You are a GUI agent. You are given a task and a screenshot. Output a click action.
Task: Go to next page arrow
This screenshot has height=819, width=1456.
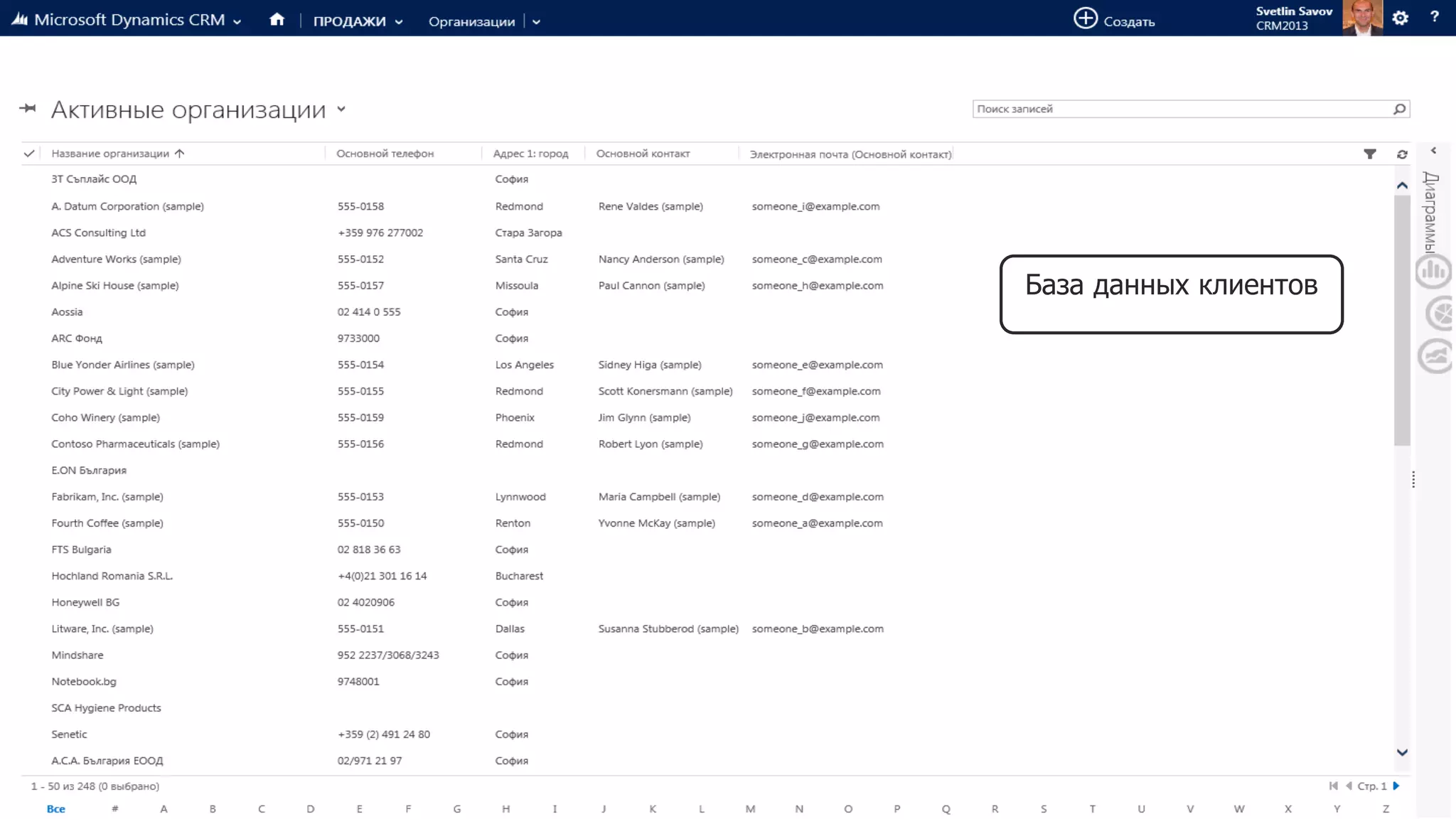pyautogui.click(x=1396, y=786)
